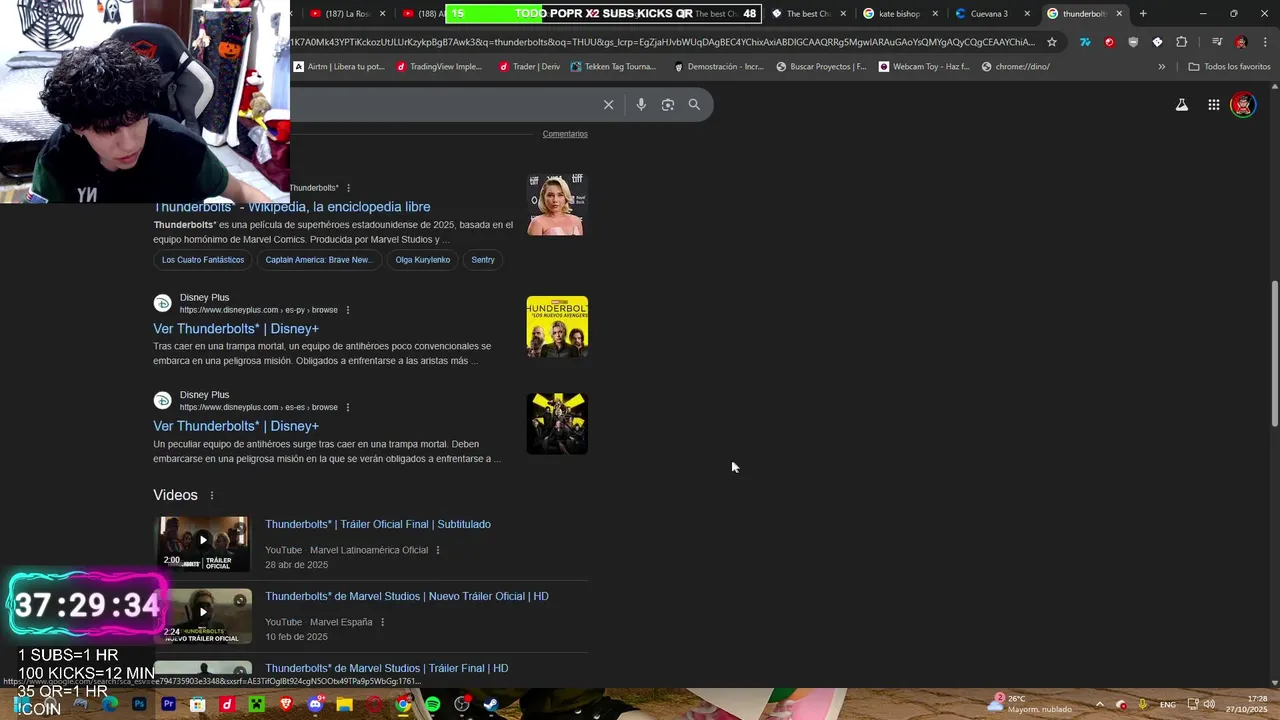Click the TradingView extension icon in toolbar
This screenshot has width=1280, height=720.
pos(1085,42)
